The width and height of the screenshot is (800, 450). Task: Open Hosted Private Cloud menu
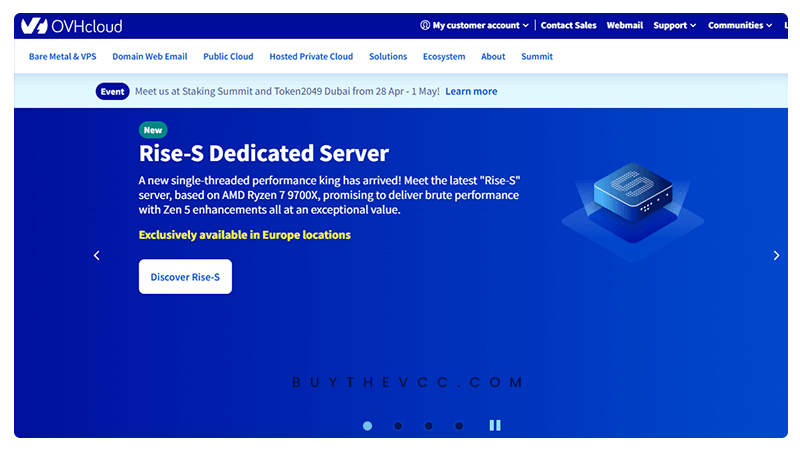tap(311, 57)
